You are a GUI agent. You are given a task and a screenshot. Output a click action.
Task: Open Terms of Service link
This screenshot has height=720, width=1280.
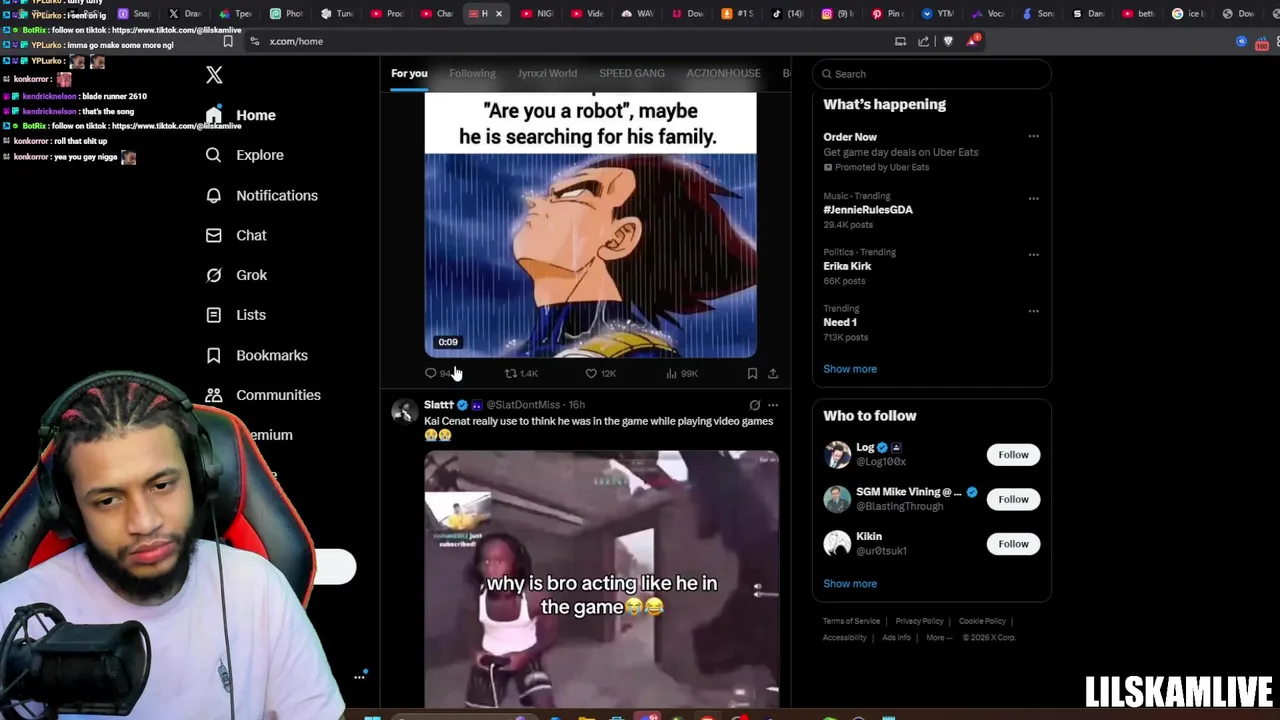click(851, 621)
